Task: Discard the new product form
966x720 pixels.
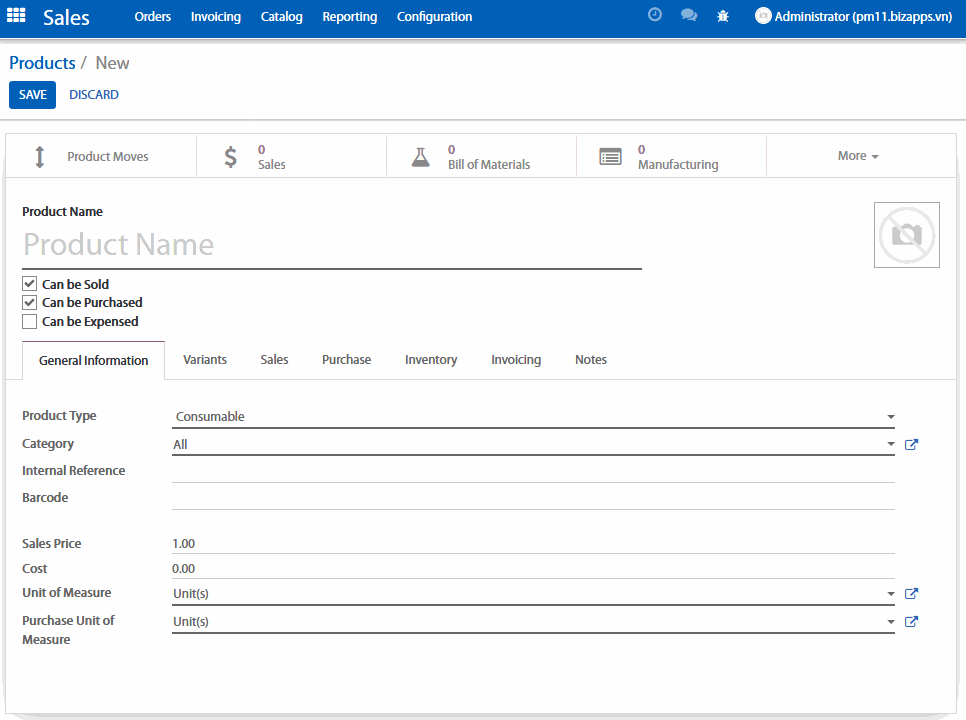Action: click(x=94, y=95)
